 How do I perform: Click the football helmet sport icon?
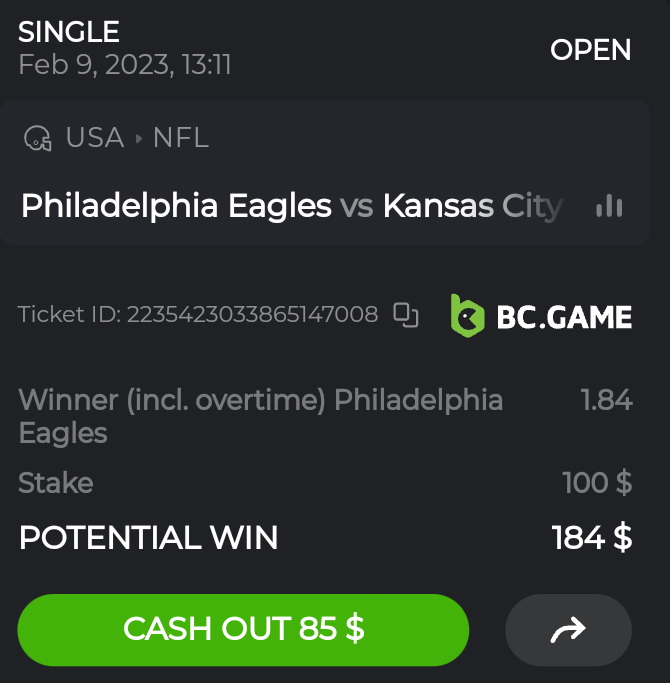click(x=38, y=138)
